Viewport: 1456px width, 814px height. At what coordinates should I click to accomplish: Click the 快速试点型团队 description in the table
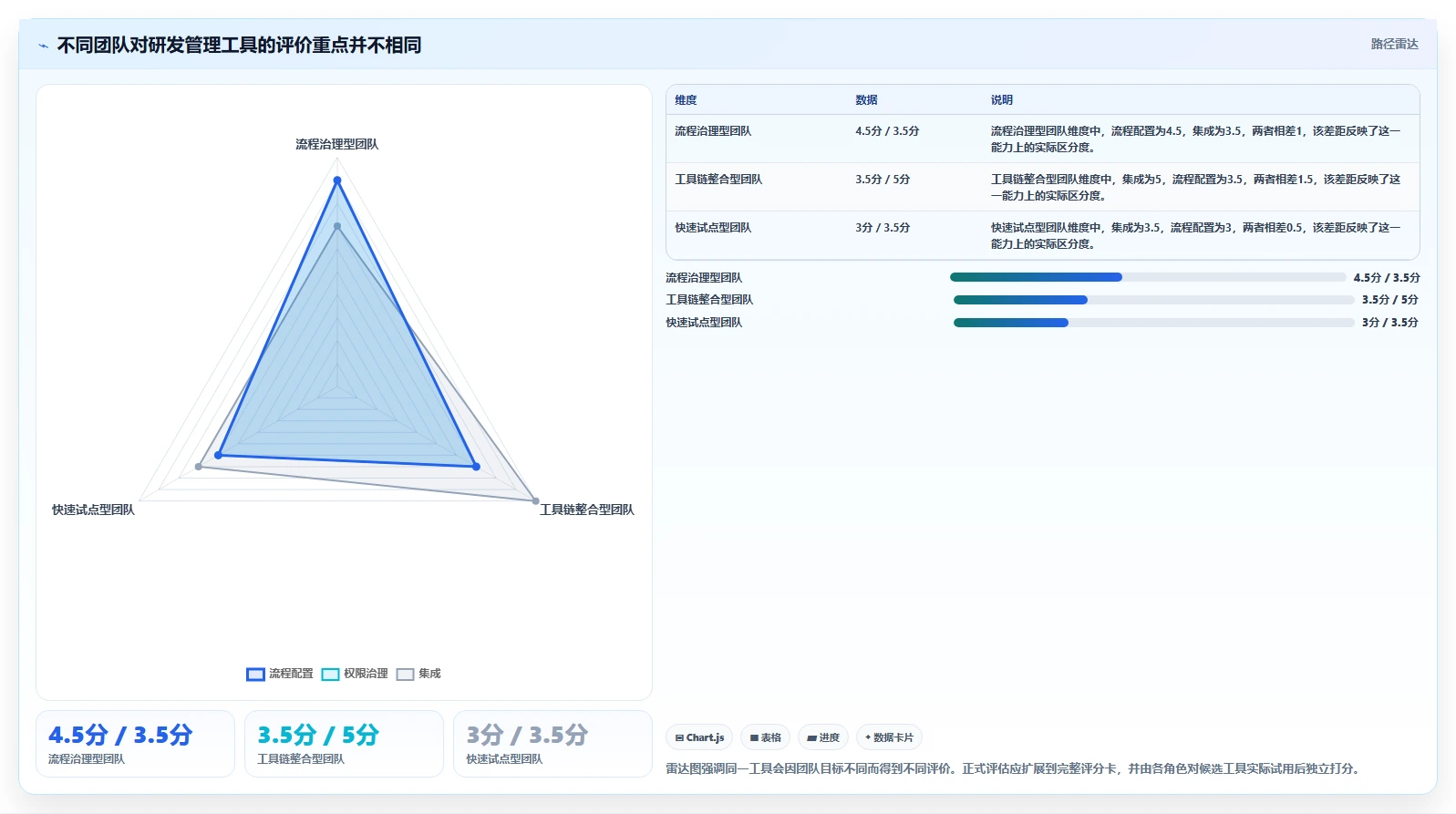pos(1196,236)
